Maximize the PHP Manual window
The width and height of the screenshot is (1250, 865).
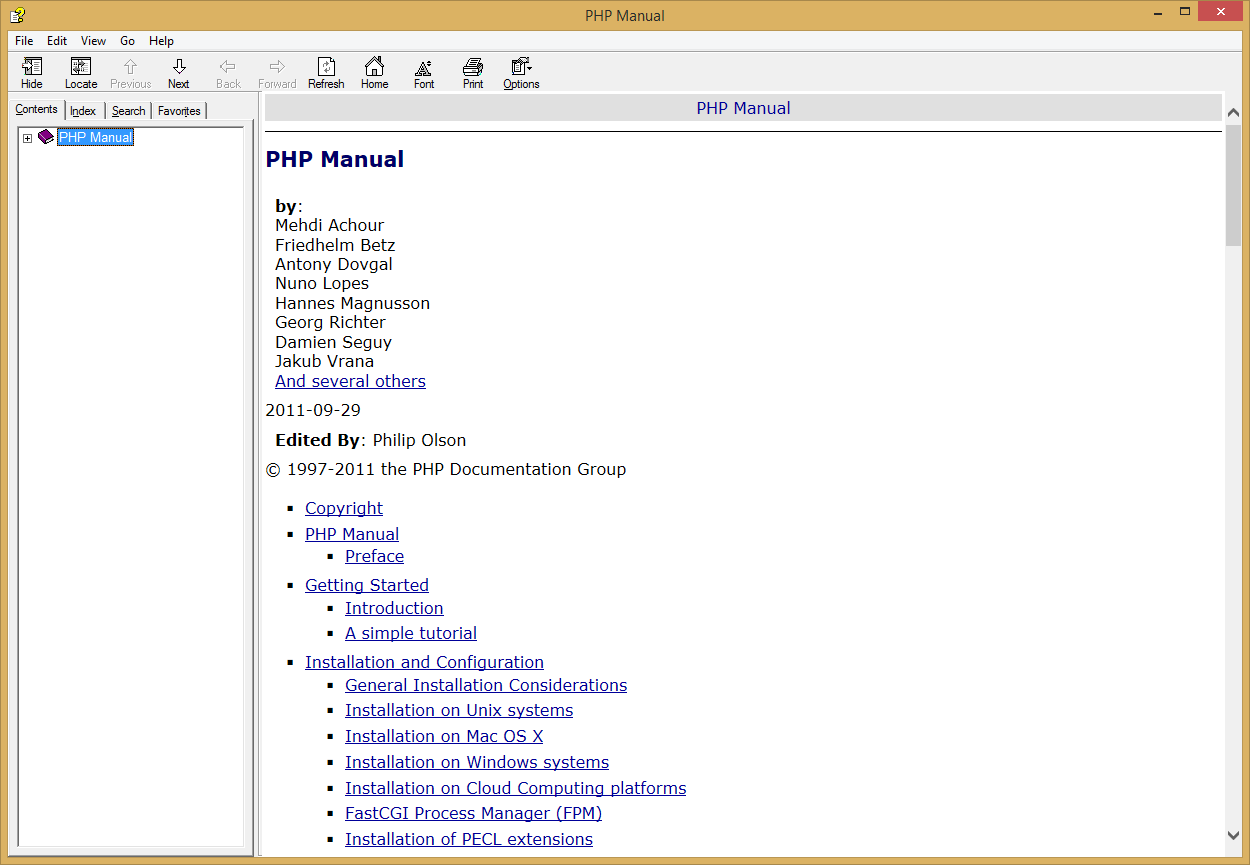(x=1185, y=12)
